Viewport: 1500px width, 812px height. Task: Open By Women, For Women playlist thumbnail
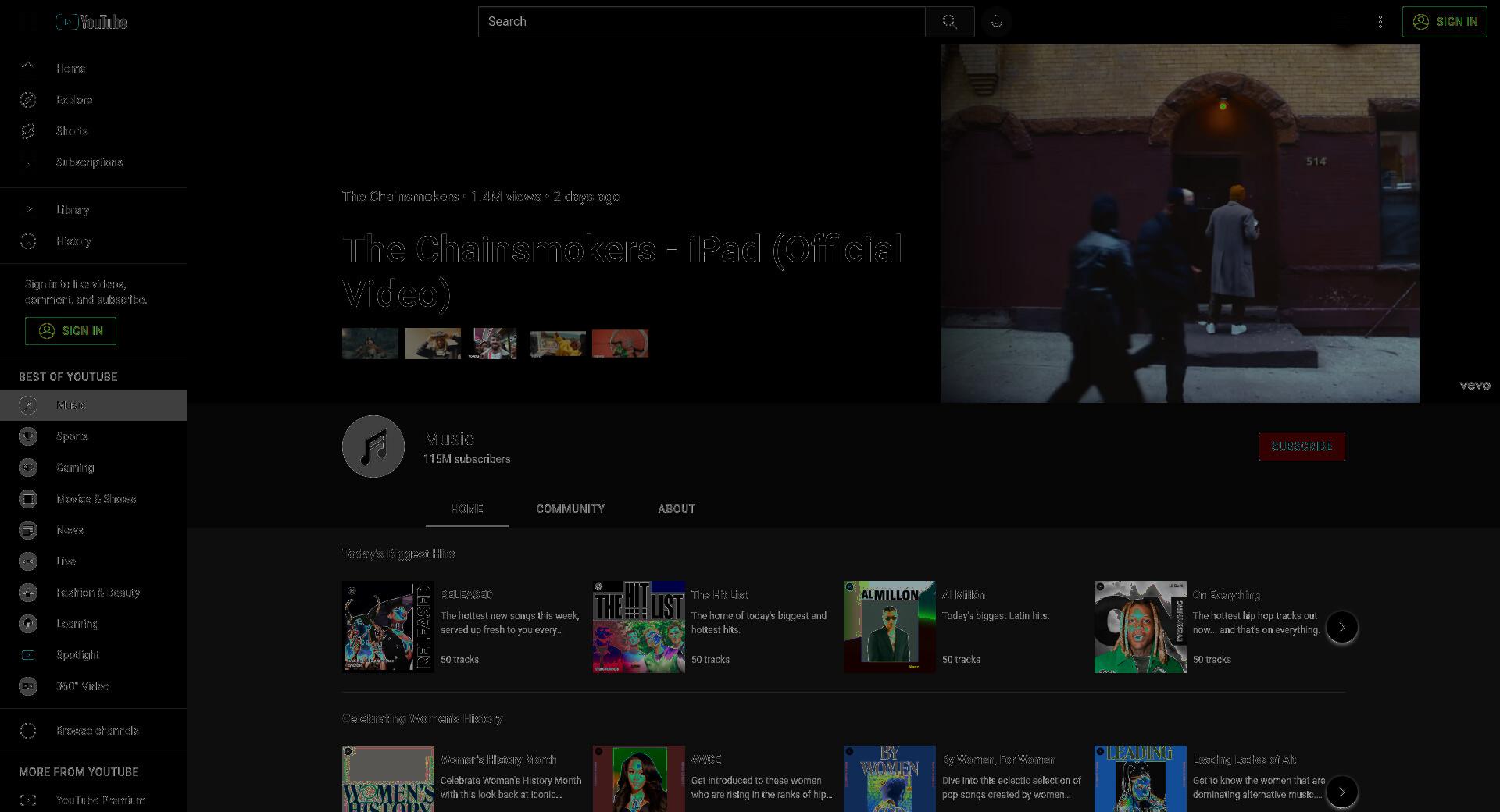click(x=890, y=778)
